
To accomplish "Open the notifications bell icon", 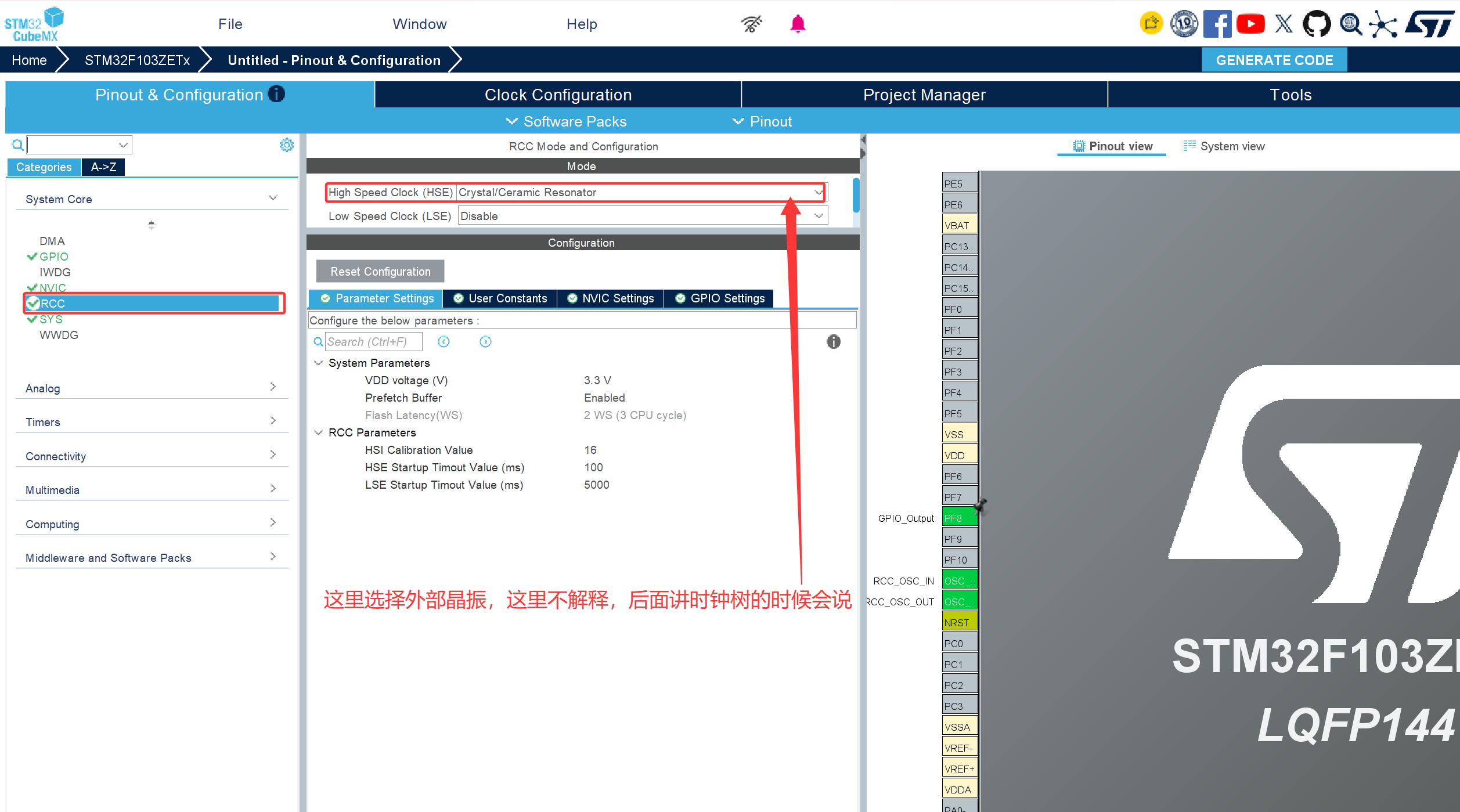I will 798,24.
